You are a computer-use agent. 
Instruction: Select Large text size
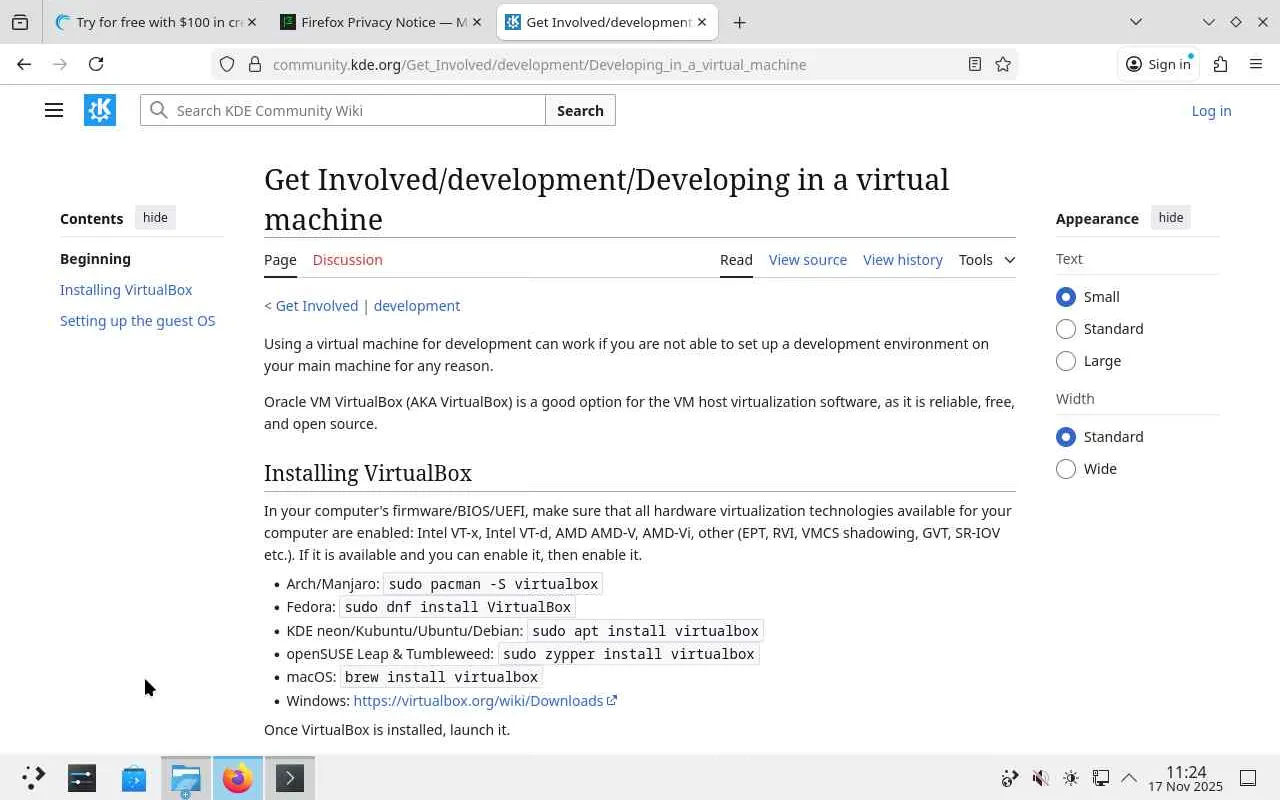[x=1066, y=361]
